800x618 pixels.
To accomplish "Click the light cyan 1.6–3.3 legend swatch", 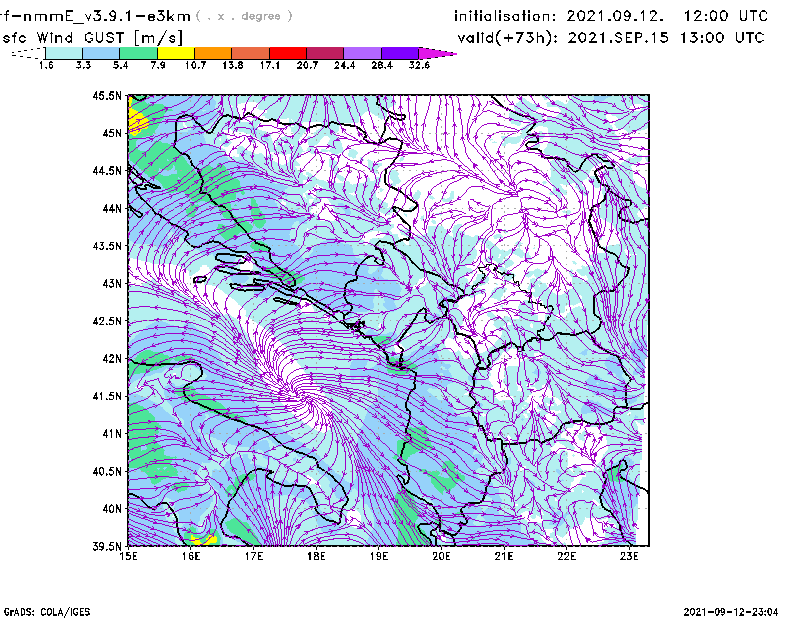I will coord(64,53).
